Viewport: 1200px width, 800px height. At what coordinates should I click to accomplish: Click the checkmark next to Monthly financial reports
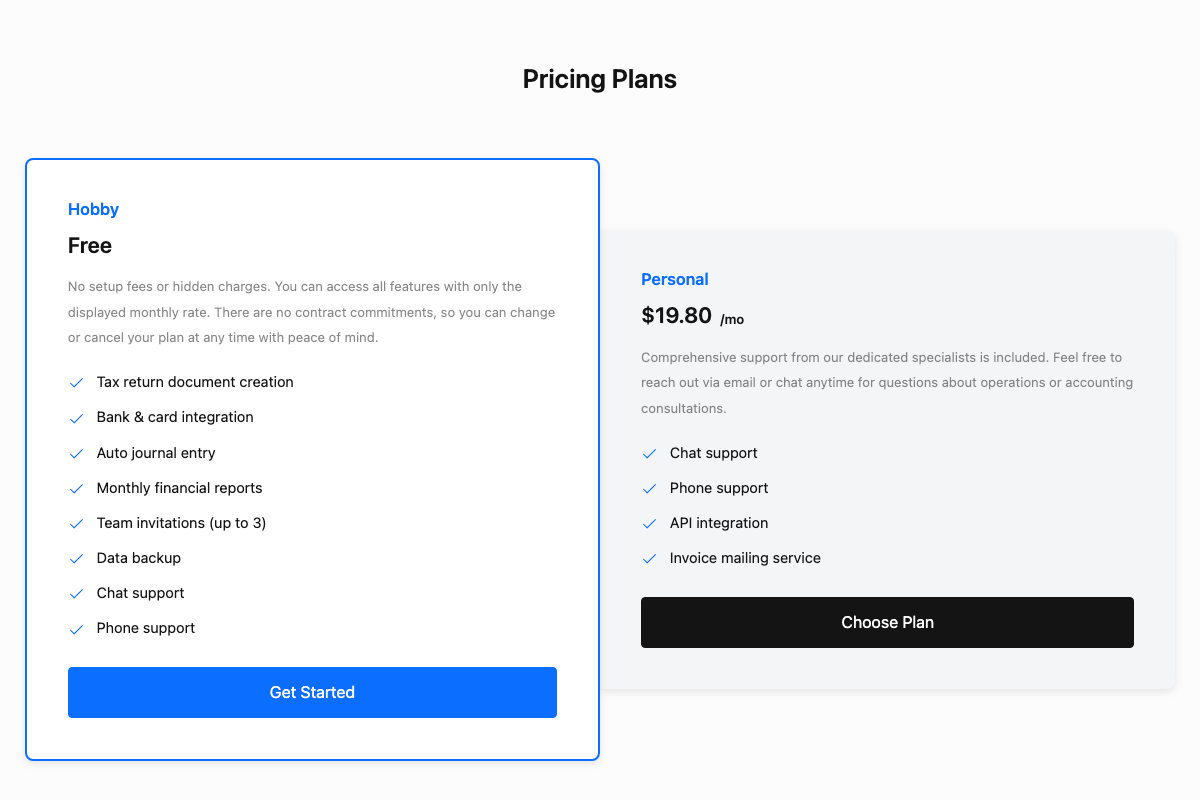(x=76, y=488)
